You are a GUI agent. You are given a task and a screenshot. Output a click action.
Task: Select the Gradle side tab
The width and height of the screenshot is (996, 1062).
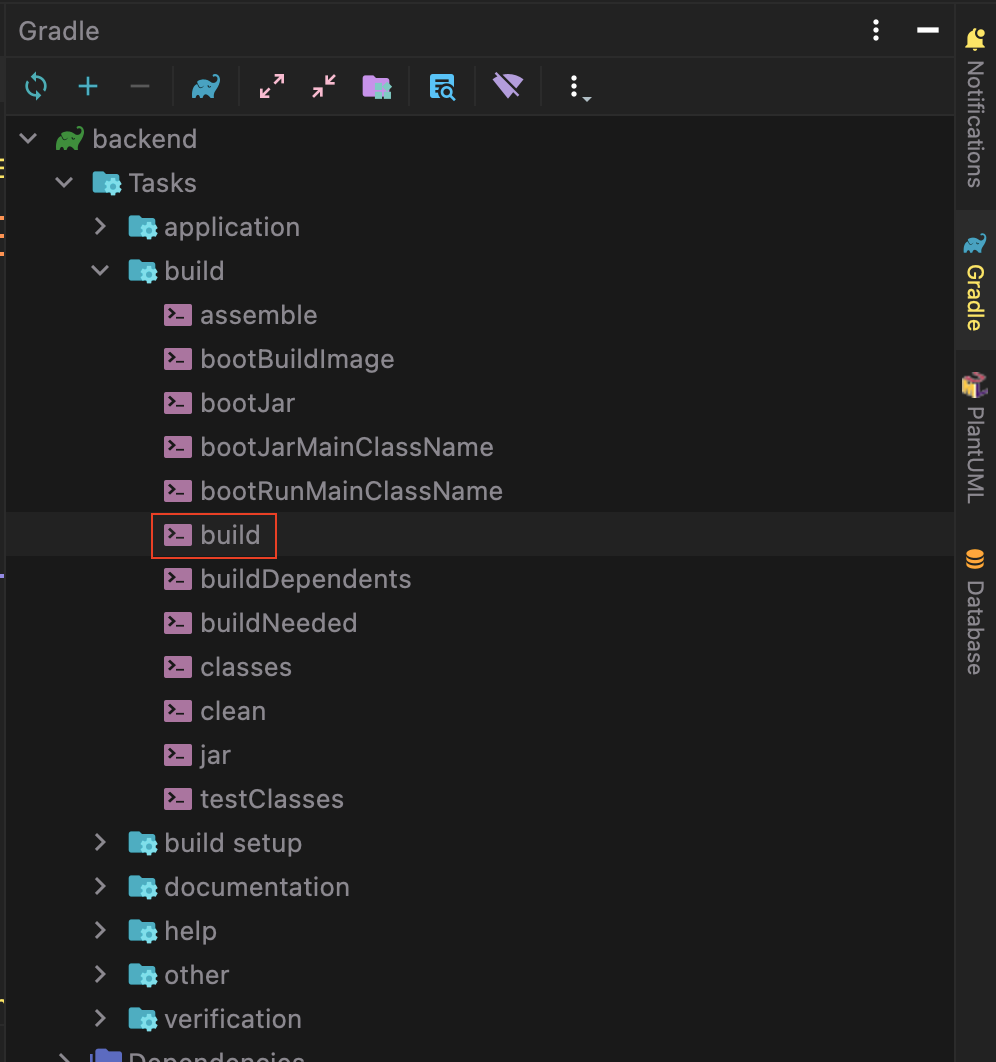click(x=975, y=281)
